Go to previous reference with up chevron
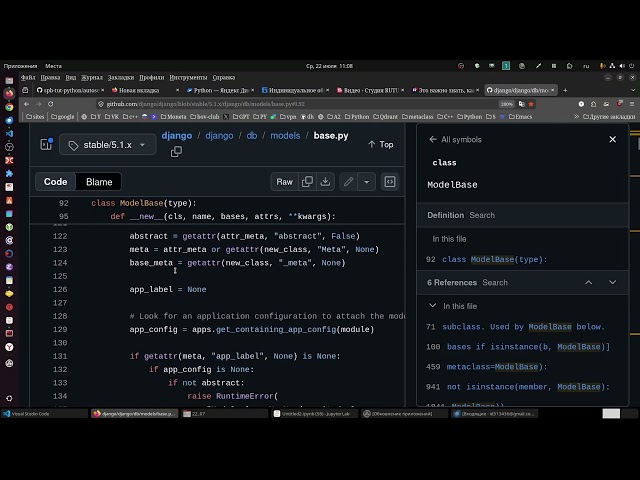Viewport: 640px width, 480px height. tap(589, 282)
